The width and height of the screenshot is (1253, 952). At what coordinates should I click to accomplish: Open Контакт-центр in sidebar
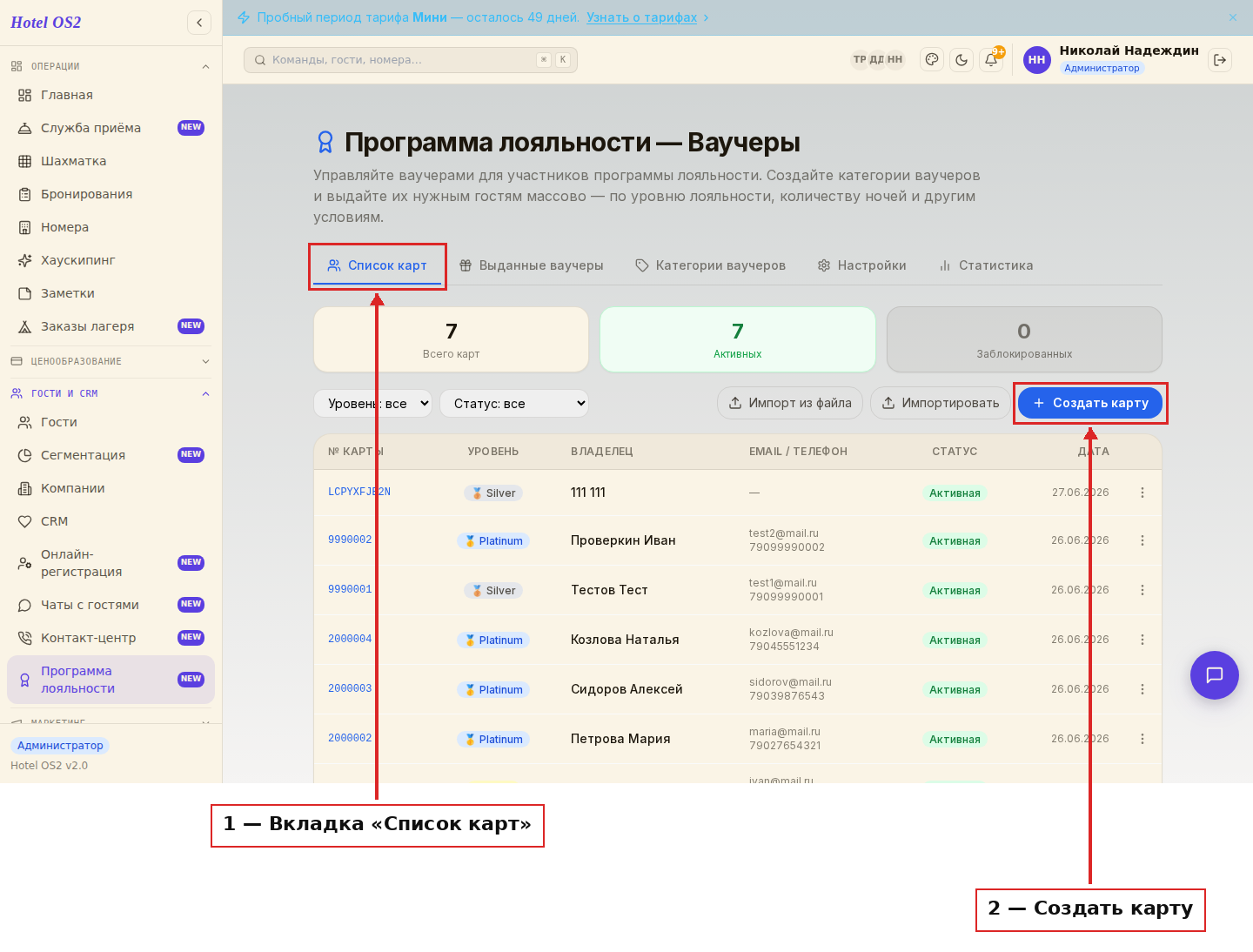click(111, 638)
